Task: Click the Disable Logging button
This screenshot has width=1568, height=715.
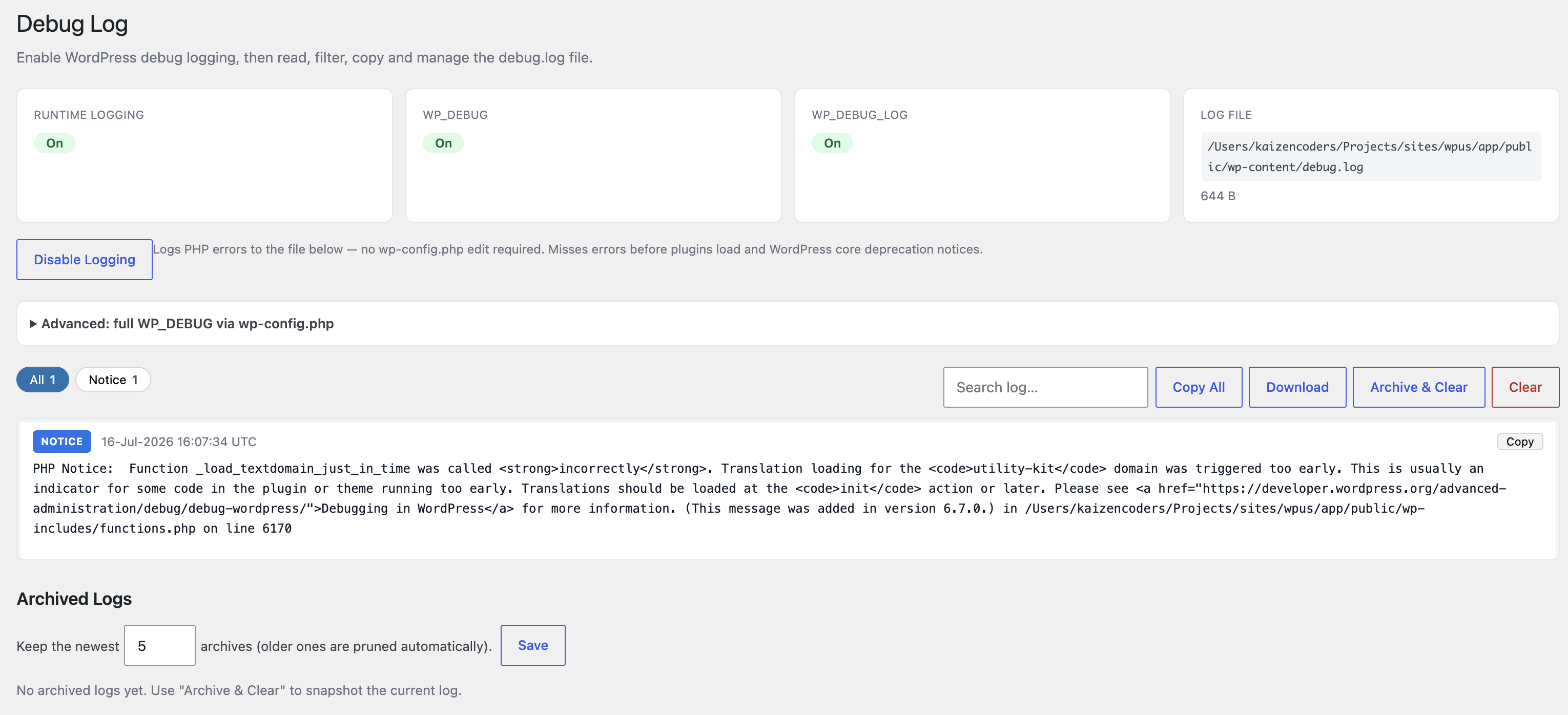Action: [x=84, y=259]
